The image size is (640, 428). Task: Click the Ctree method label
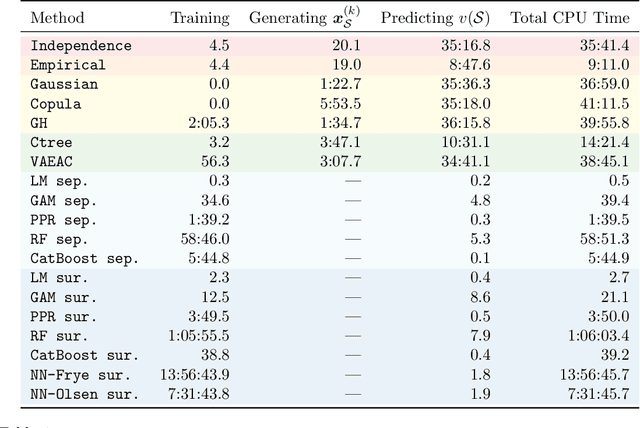(x=52, y=143)
